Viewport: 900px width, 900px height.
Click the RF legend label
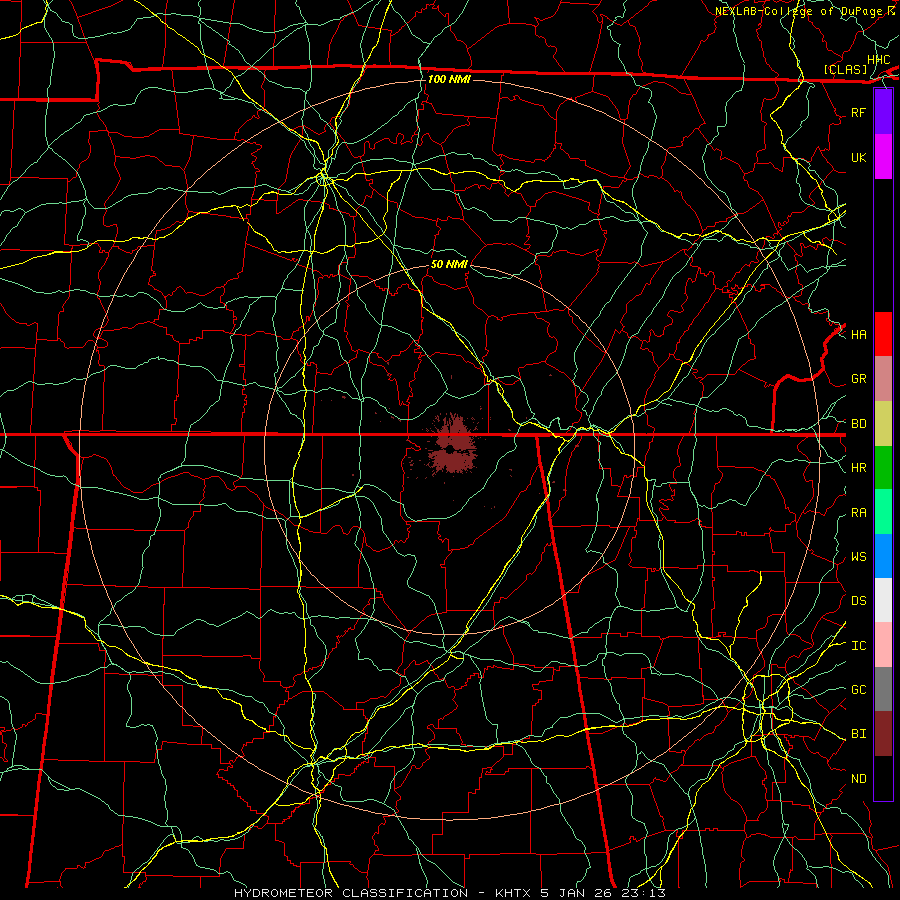(x=859, y=113)
